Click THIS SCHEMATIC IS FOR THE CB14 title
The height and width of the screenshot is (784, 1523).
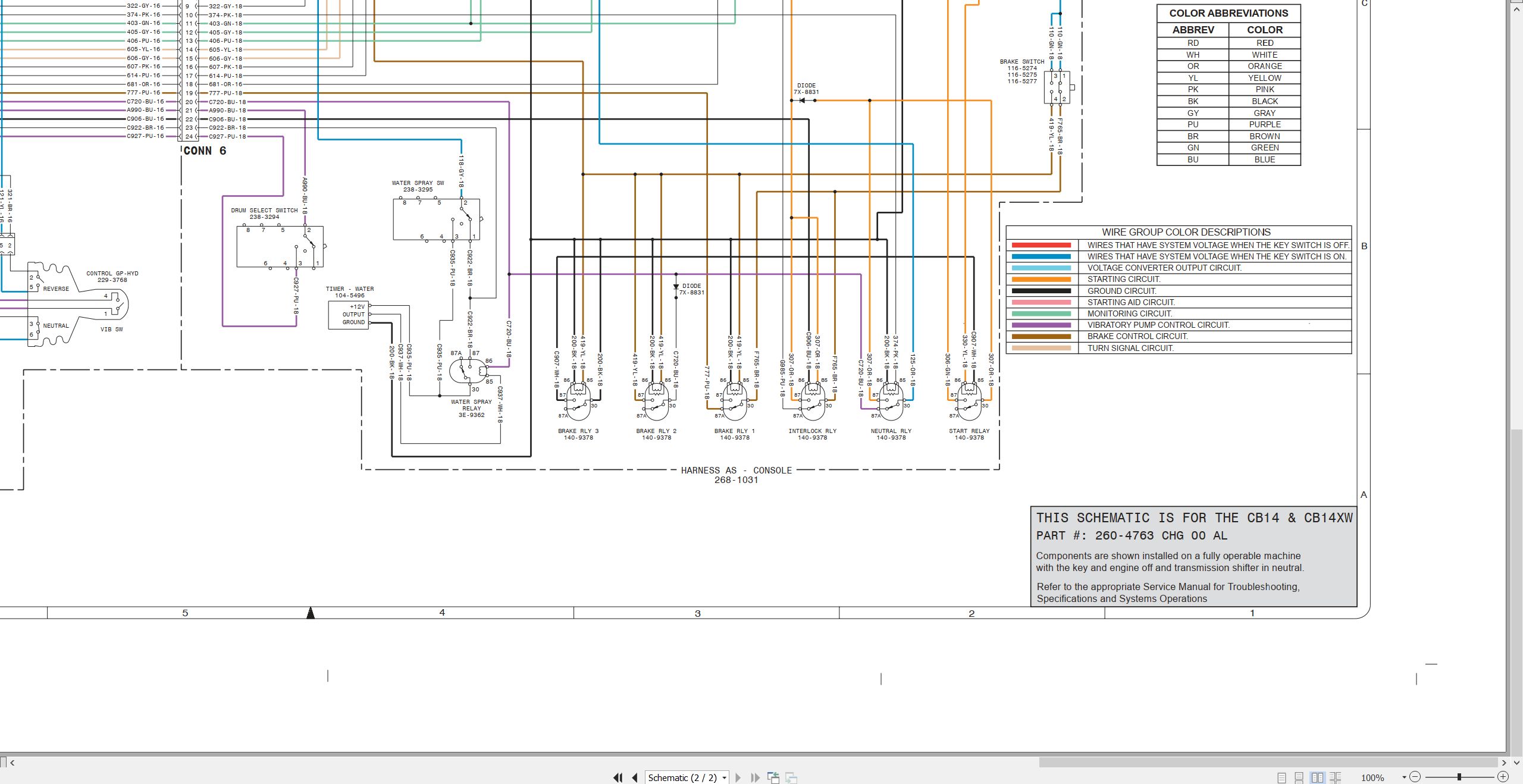coord(1194,518)
